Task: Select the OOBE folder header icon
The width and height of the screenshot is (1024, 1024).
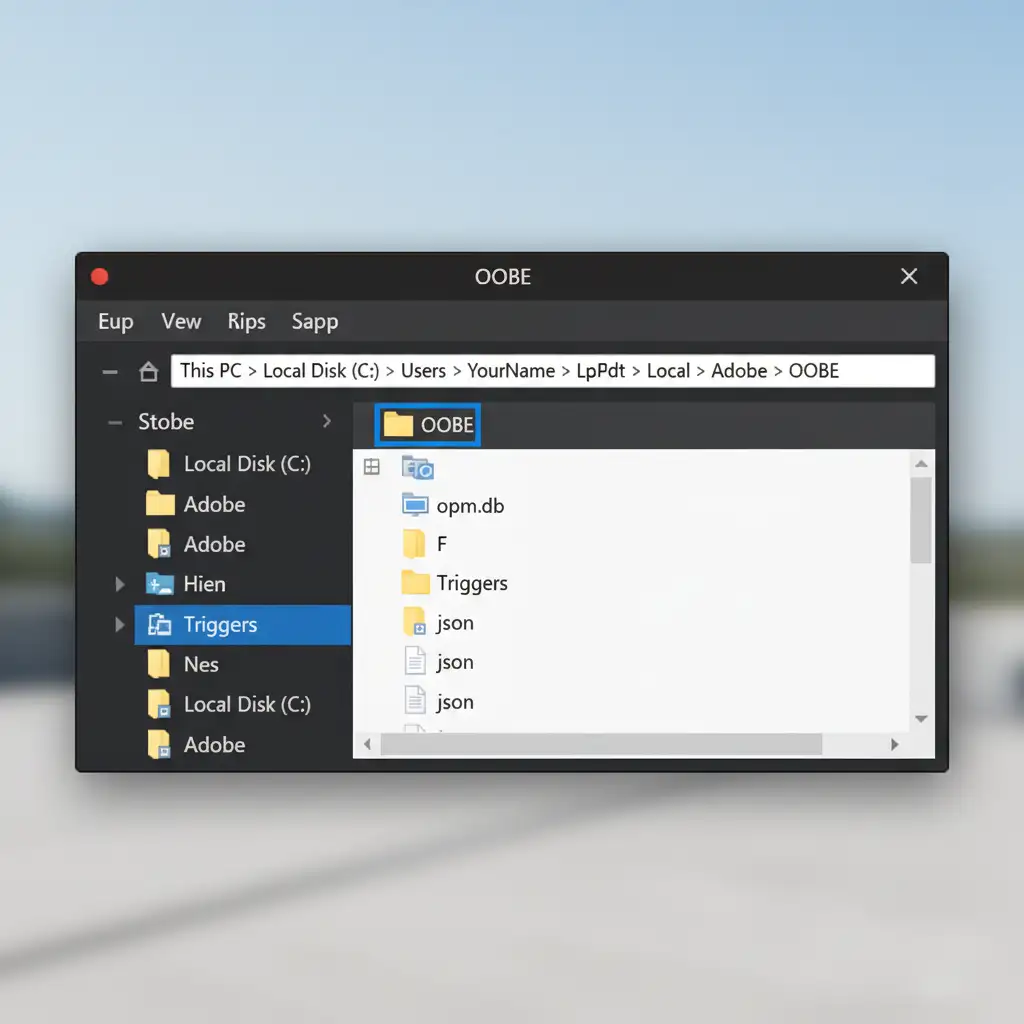Action: coord(398,425)
